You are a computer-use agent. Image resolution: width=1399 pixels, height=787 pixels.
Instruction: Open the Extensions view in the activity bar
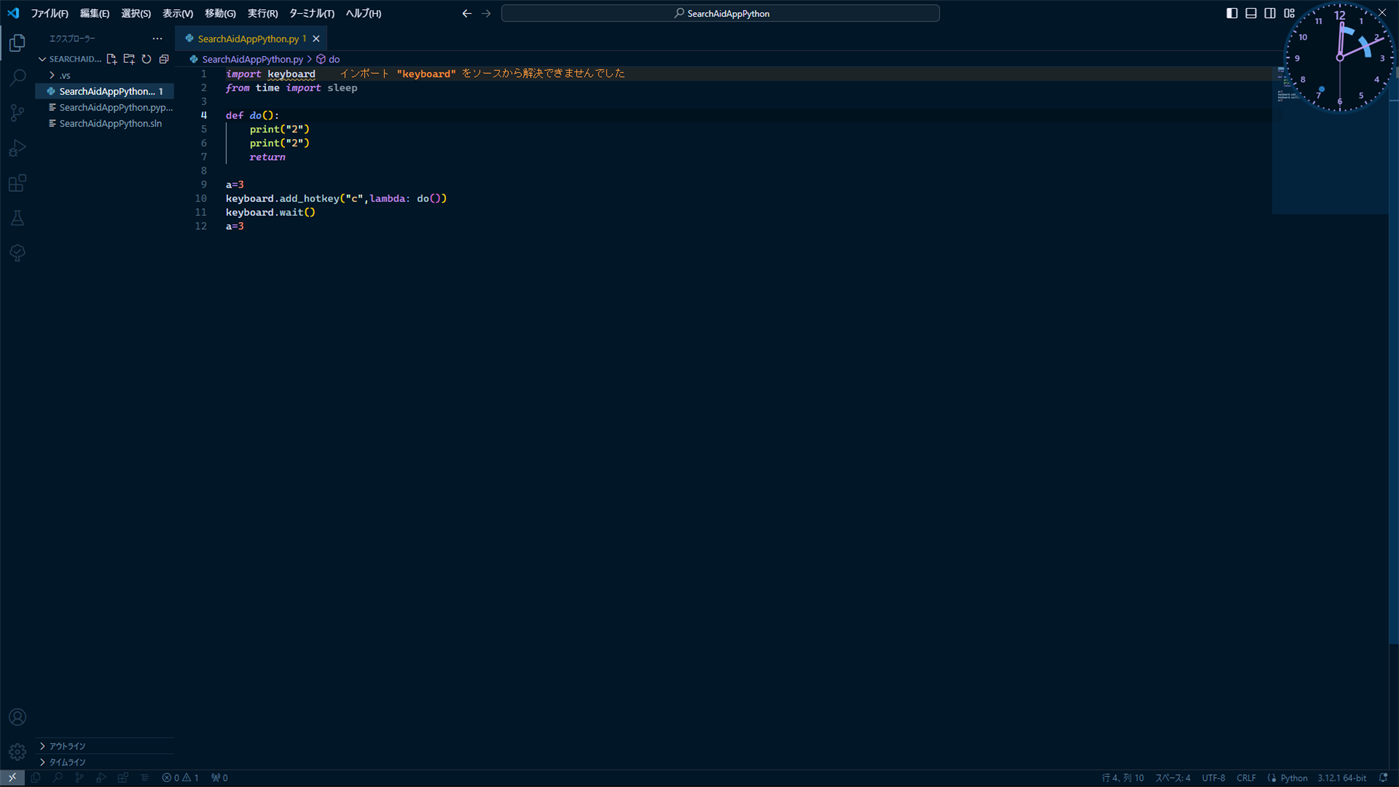pos(17,183)
